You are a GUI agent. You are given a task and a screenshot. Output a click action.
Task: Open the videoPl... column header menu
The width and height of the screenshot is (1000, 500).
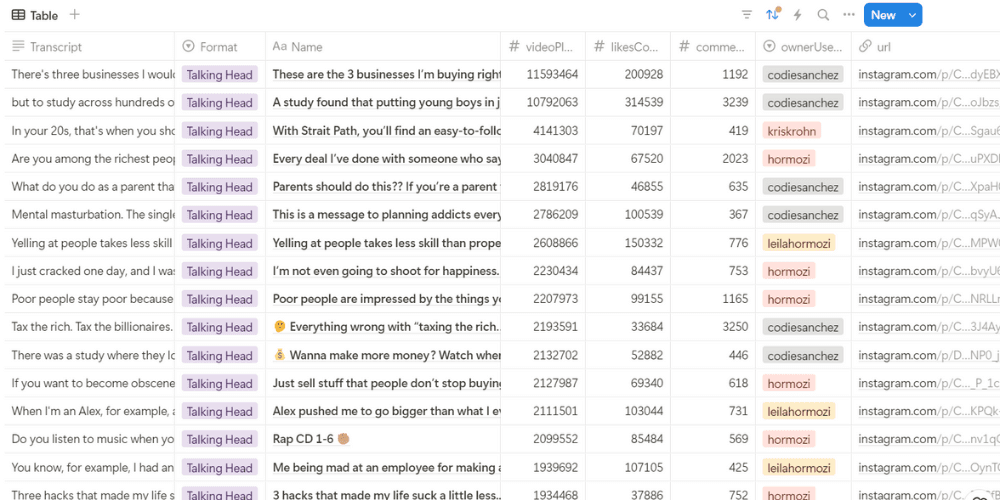click(543, 47)
